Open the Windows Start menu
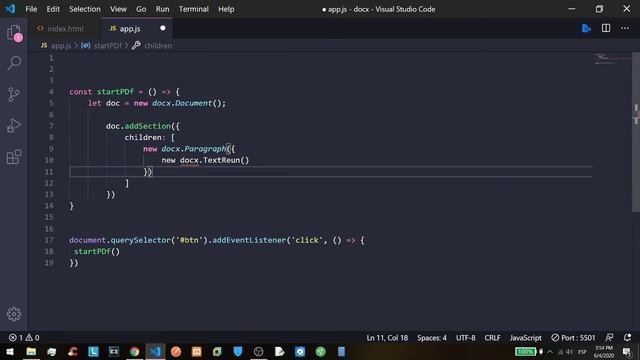The width and height of the screenshot is (640, 360). 10,351
